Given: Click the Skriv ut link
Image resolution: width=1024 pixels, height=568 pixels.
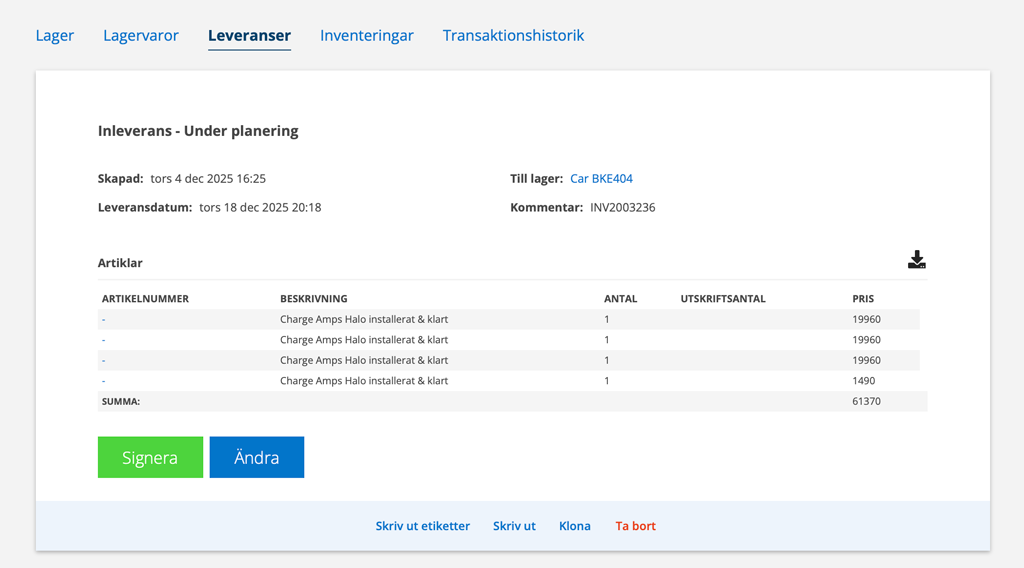Looking at the screenshot, I should (514, 526).
